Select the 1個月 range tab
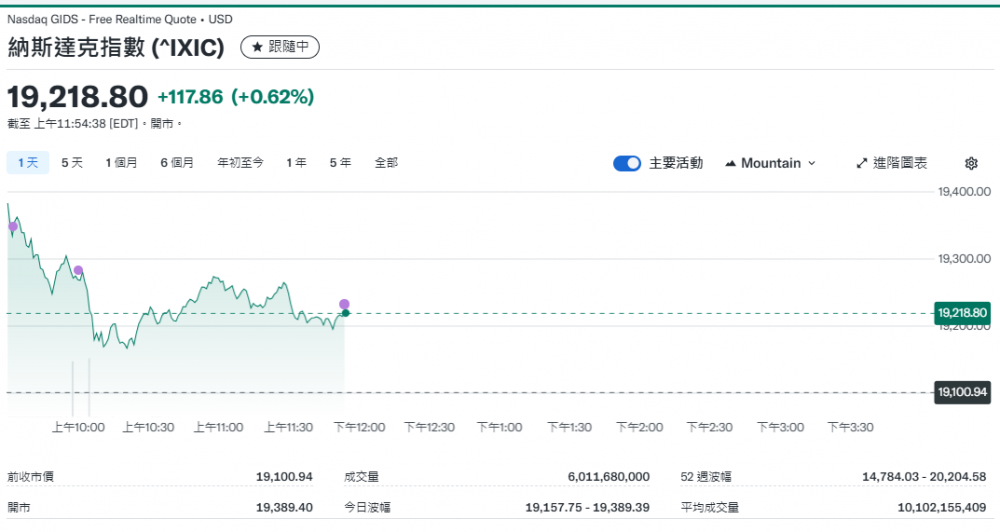 [121, 162]
